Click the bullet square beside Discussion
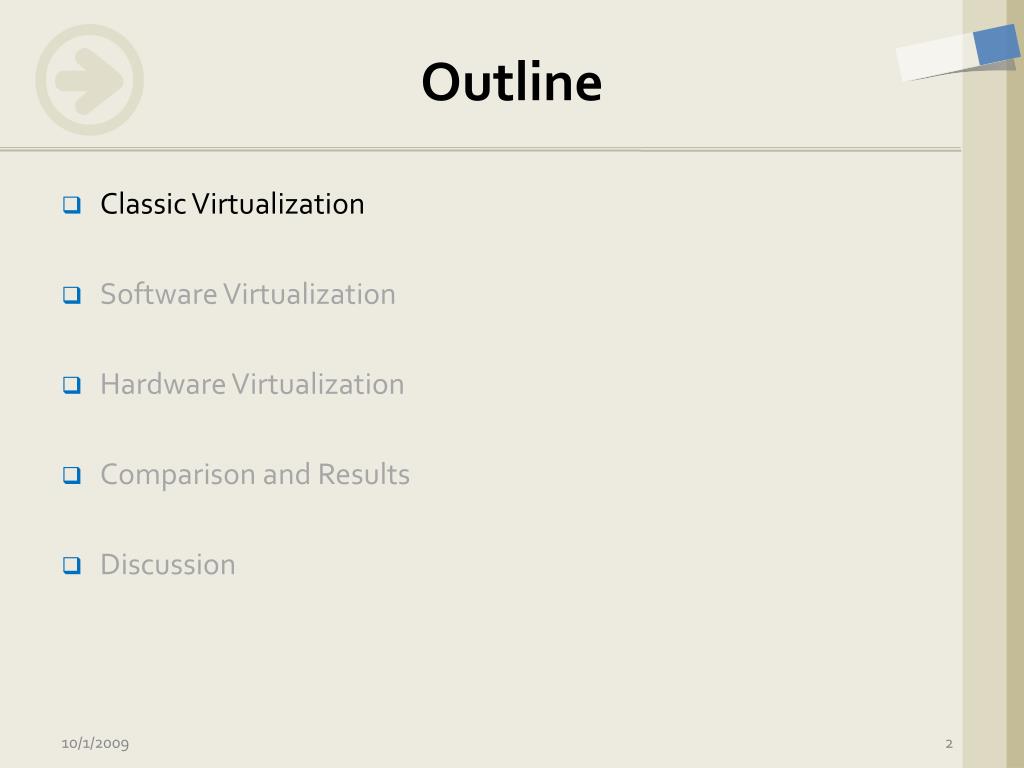Screen dimensions: 1024x768 tap(72, 565)
